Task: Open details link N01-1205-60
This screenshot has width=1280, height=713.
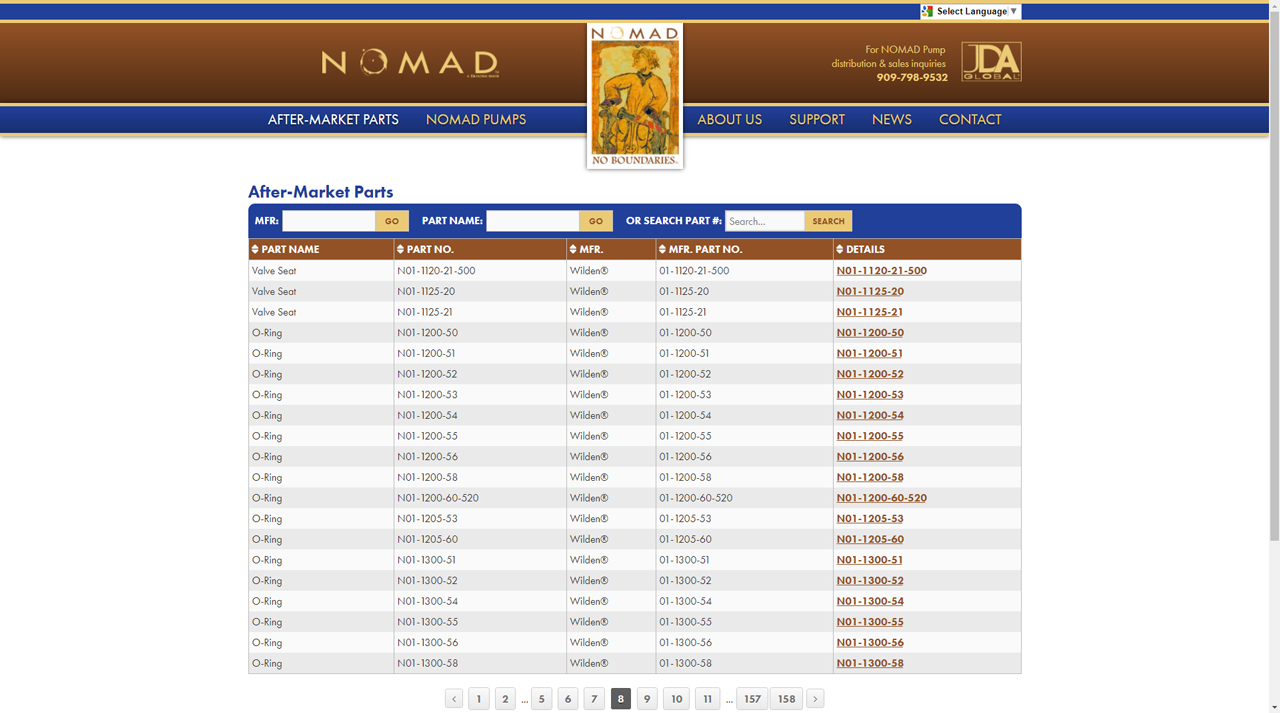Action: 870,540
